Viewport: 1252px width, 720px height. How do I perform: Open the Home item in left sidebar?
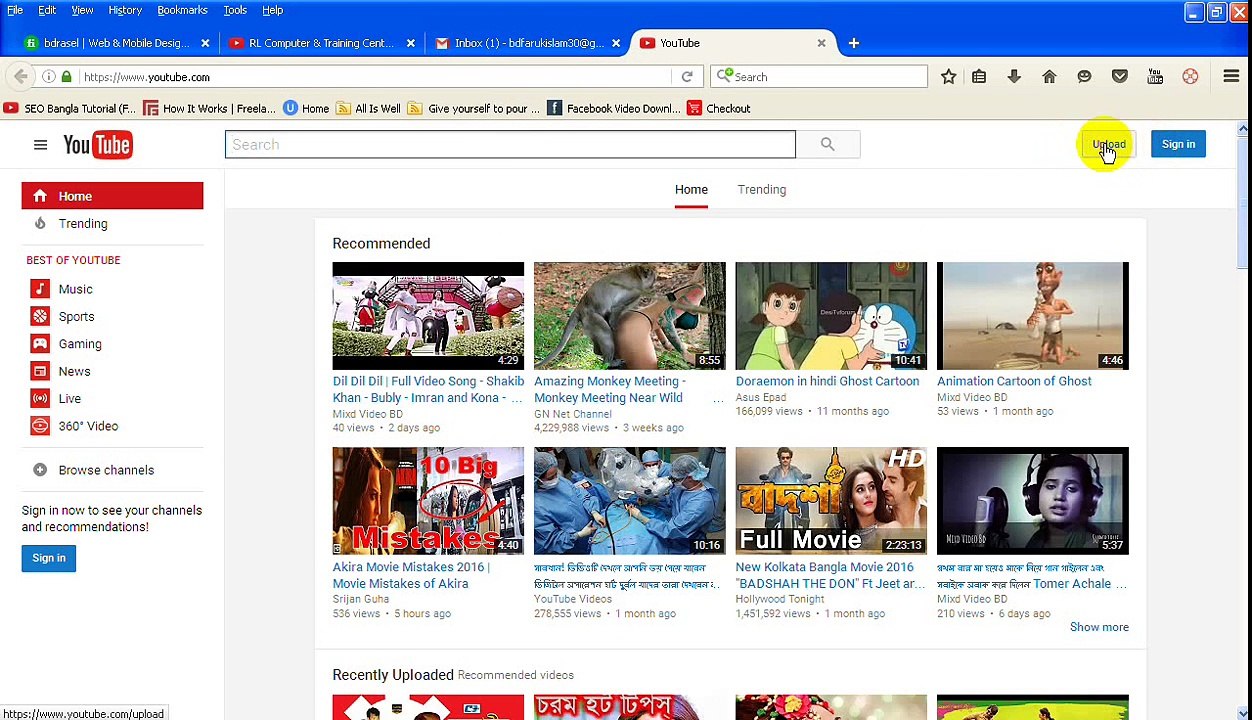(112, 196)
